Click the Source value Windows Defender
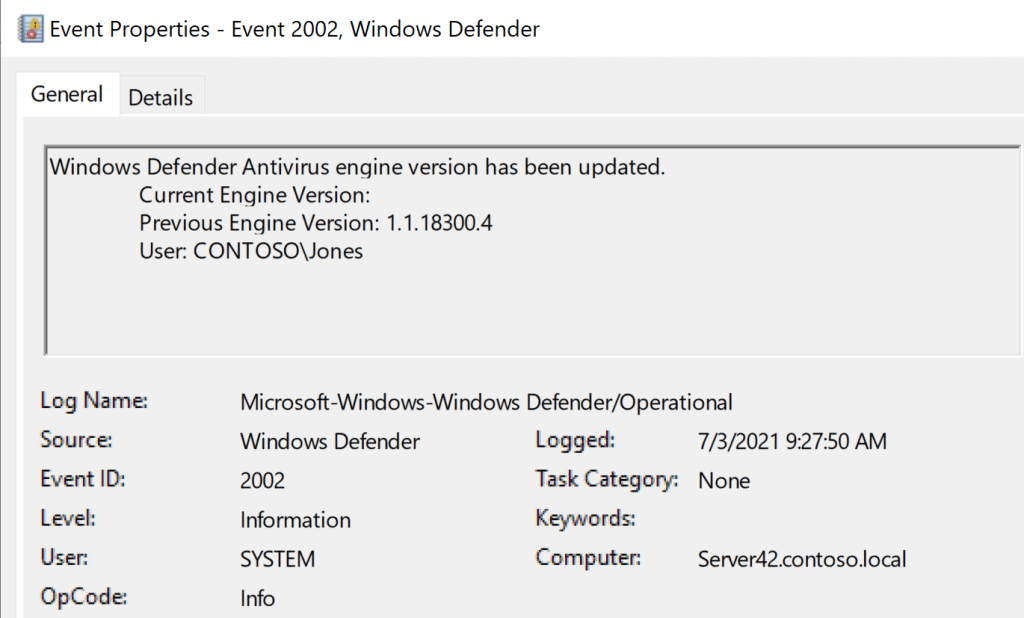The width and height of the screenshot is (1024, 618). 330,441
